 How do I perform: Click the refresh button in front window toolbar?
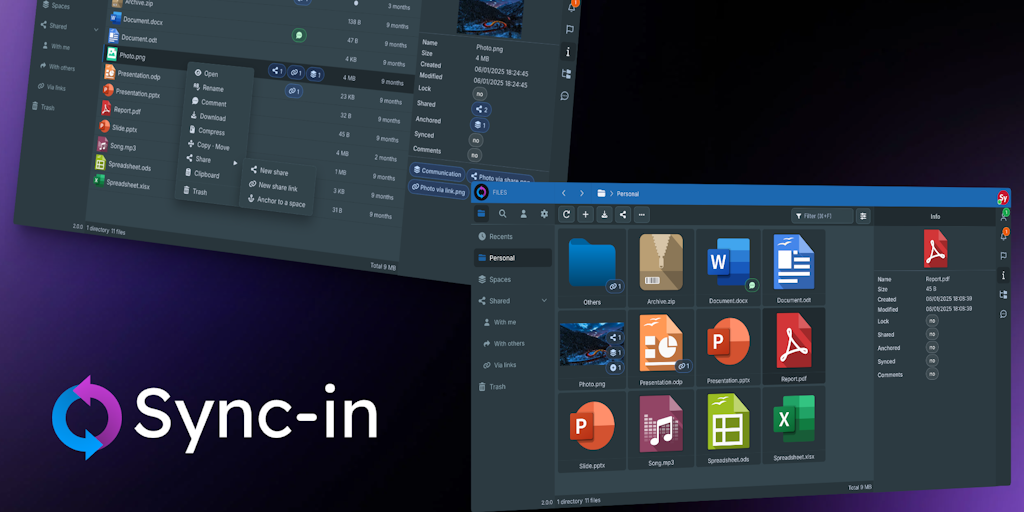[x=566, y=214]
